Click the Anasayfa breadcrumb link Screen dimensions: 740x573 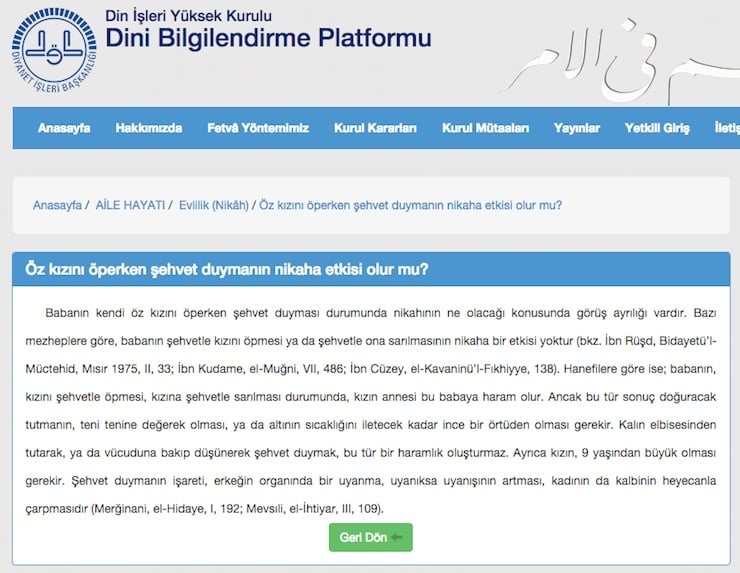point(57,205)
